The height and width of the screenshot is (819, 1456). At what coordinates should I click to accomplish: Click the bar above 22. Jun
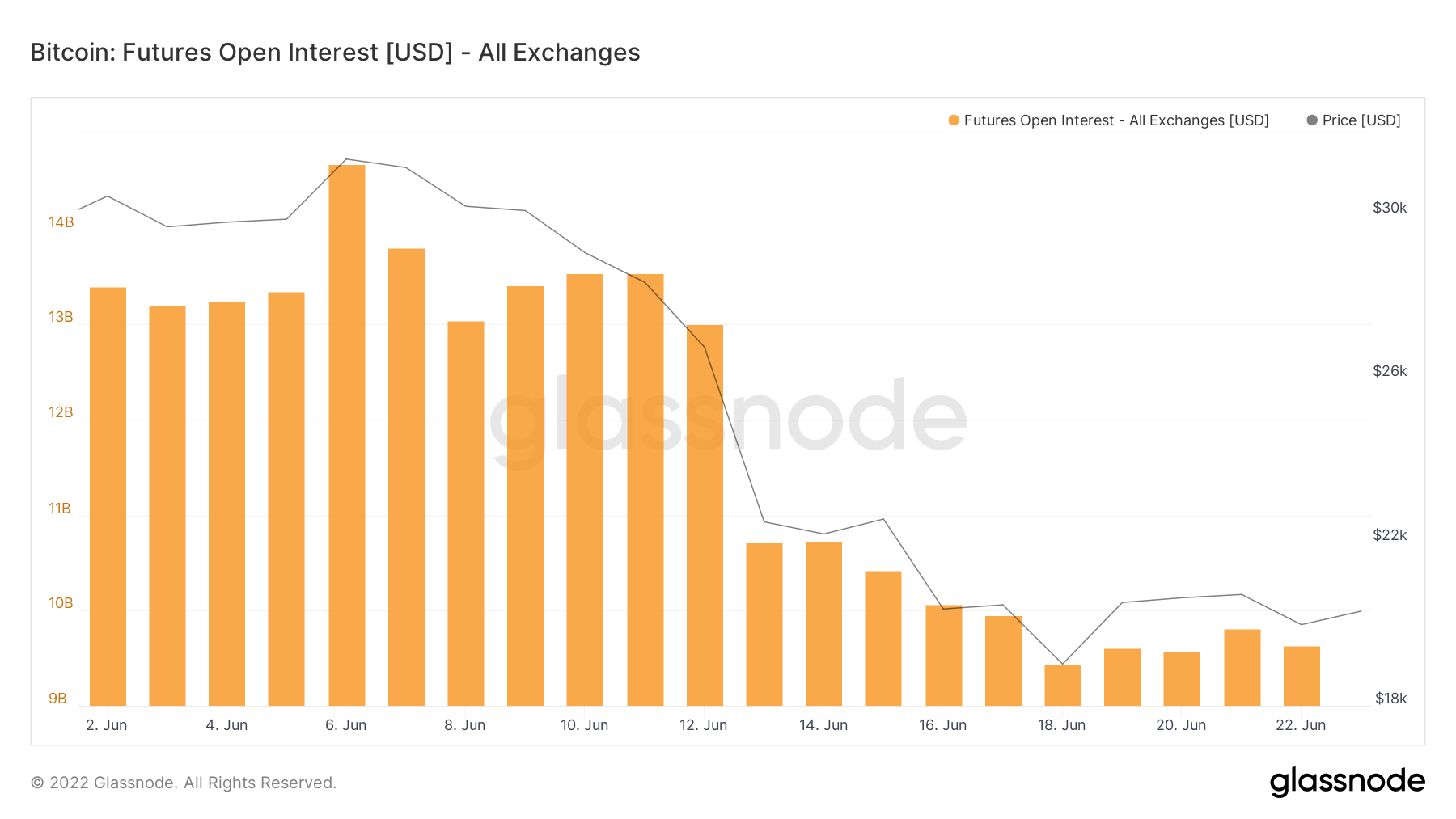click(x=1302, y=676)
